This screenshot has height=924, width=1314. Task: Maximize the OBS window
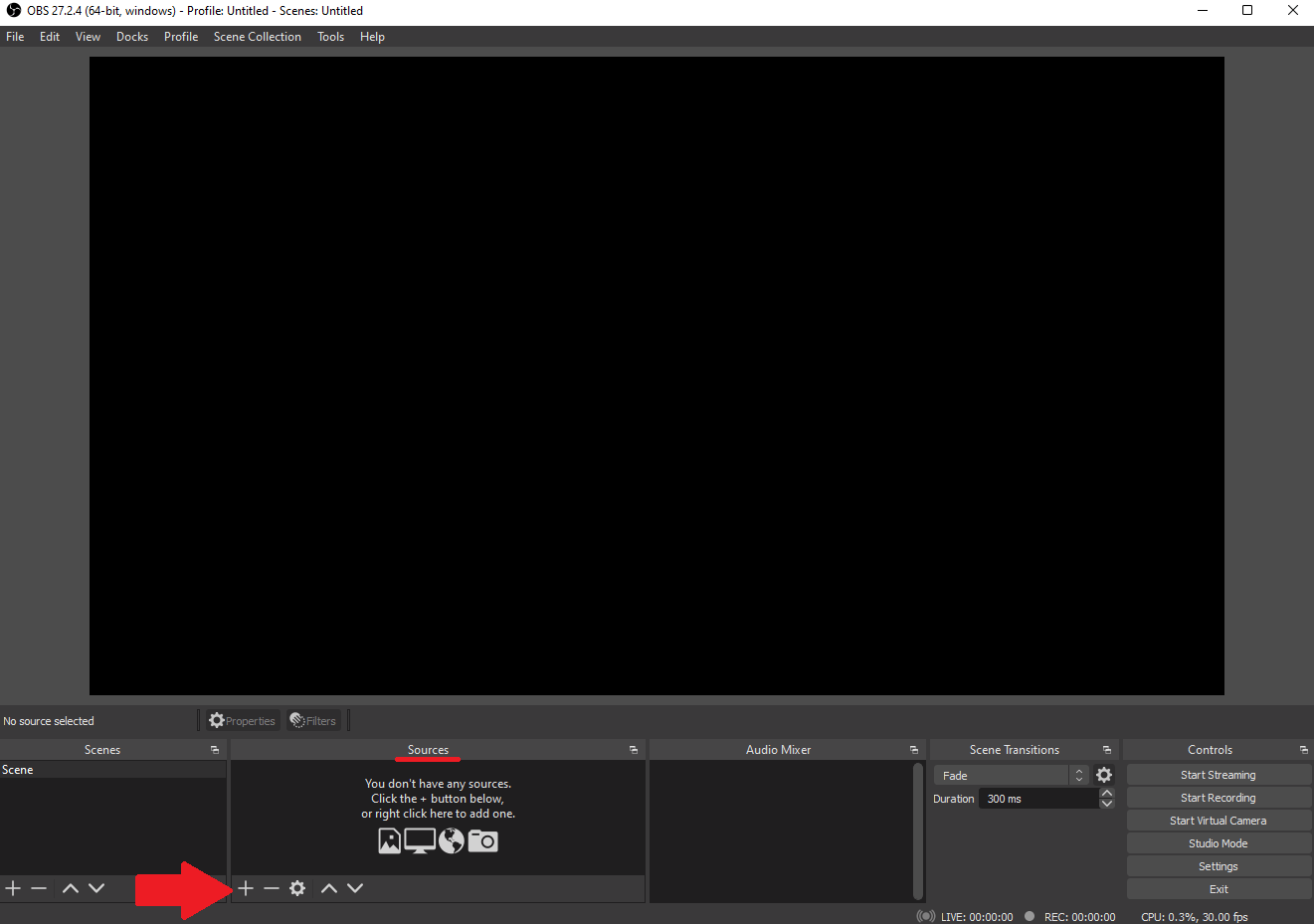(1247, 11)
